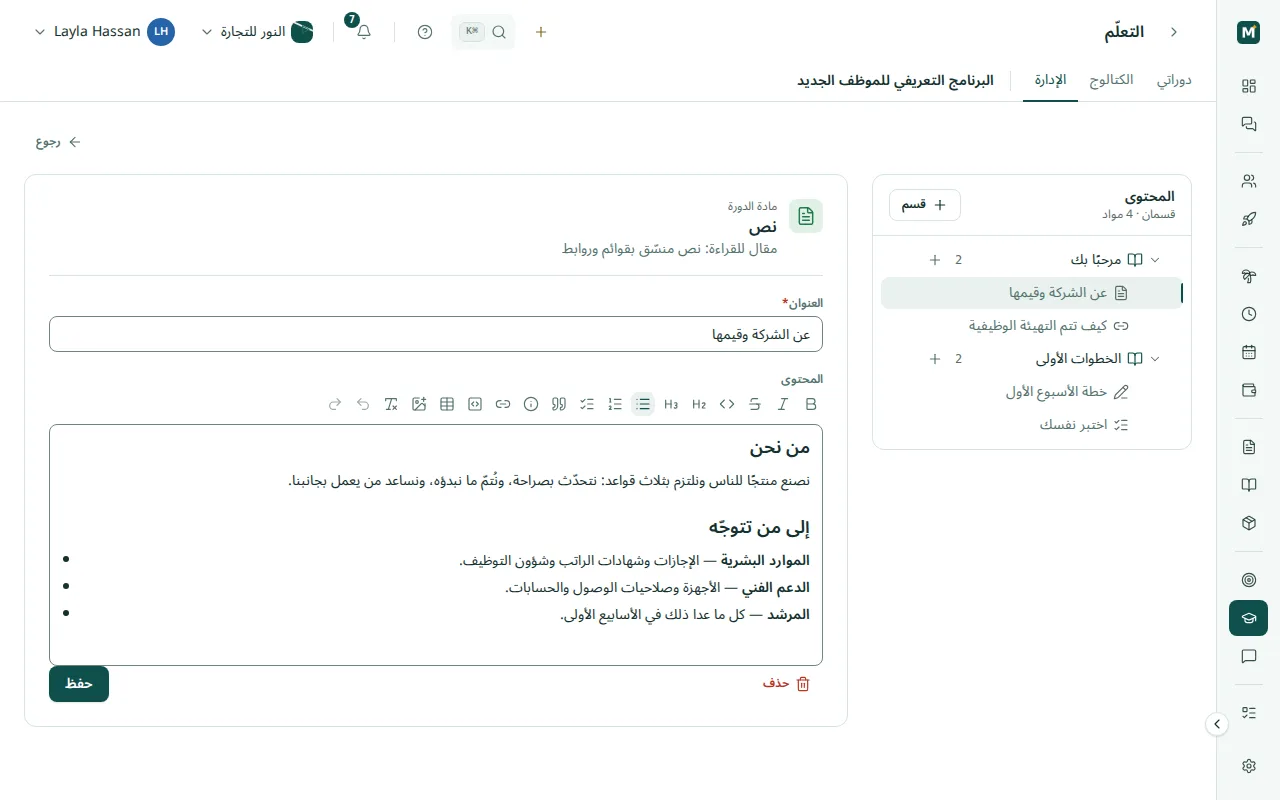Open the target goals icon in sidebar
Screen dimensions: 1280x800
pyautogui.click(x=1248, y=580)
